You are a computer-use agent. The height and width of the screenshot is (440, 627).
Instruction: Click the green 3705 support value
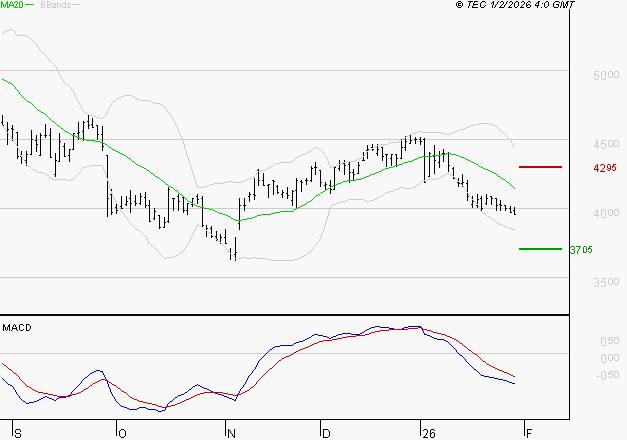coord(581,250)
